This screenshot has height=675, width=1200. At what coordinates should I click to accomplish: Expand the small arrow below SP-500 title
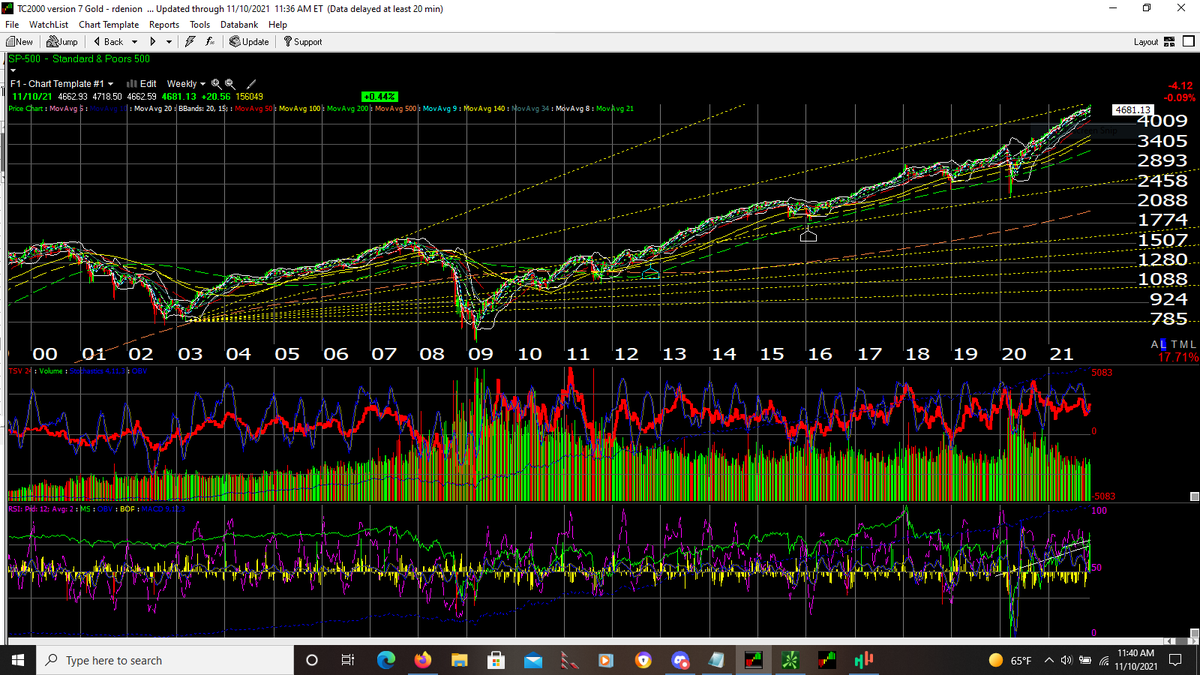point(12,72)
